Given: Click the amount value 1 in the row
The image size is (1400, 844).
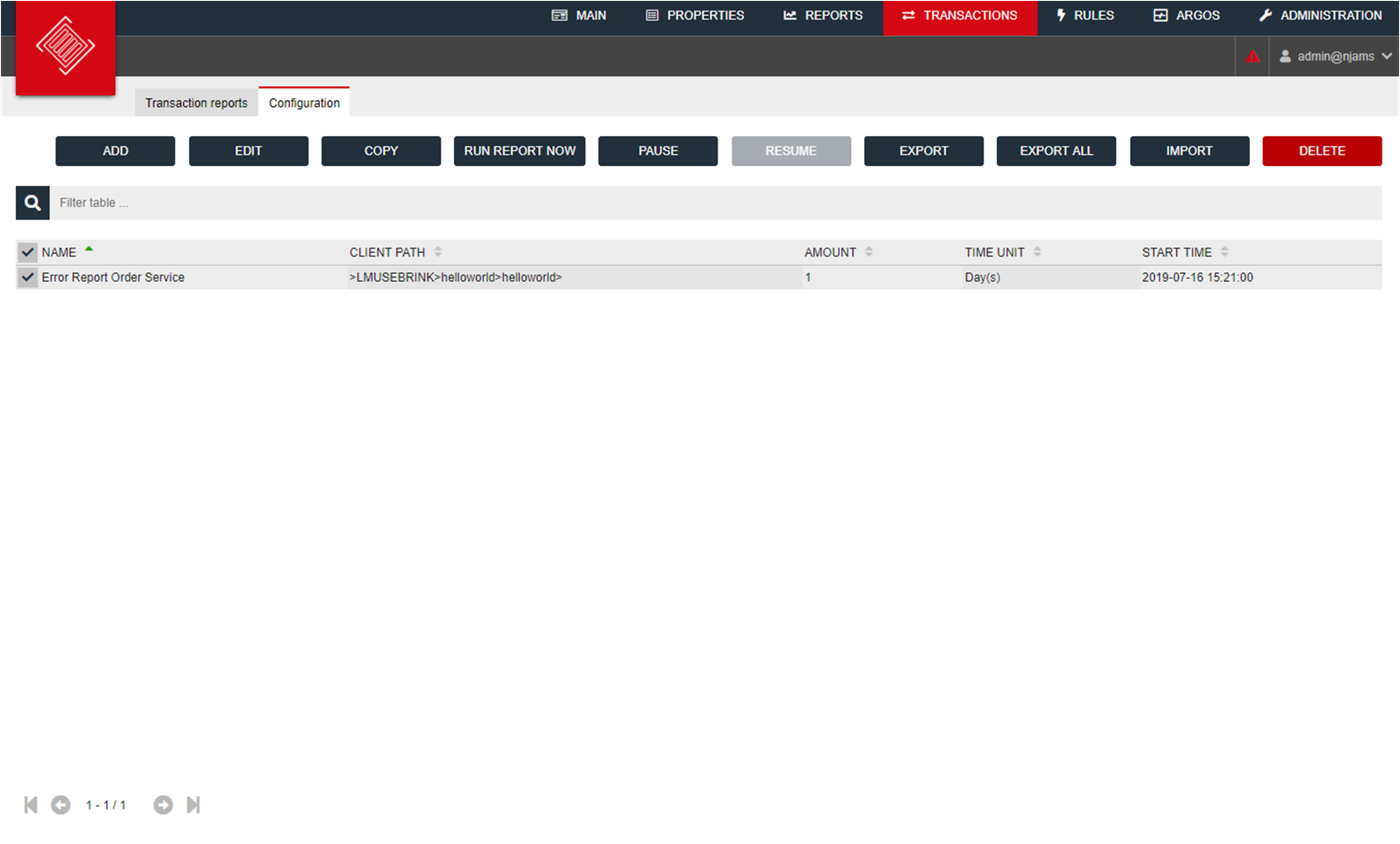Looking at the screenshot, I should pos(808,278).
